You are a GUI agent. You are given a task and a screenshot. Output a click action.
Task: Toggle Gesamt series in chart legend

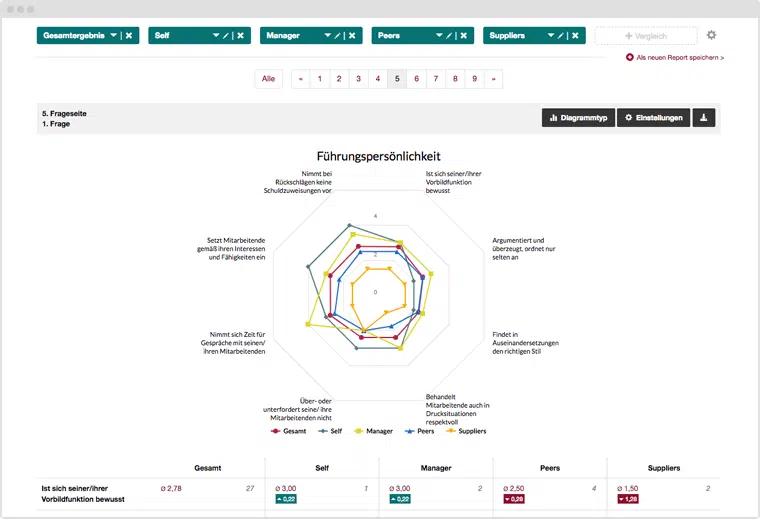point(289,431)
